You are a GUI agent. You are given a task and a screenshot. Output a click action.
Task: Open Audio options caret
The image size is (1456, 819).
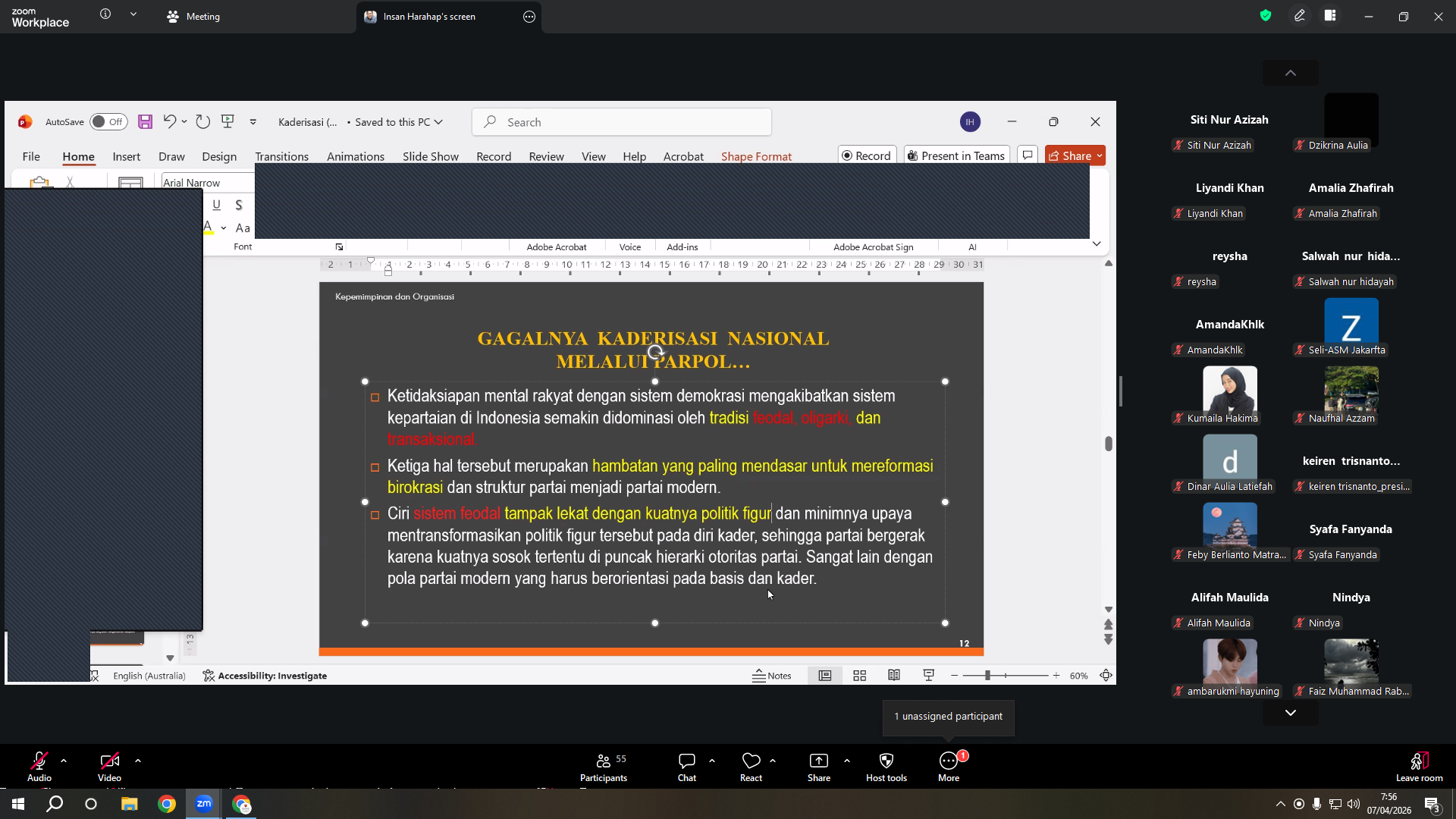pyautogui.click(x=64, y=761)
